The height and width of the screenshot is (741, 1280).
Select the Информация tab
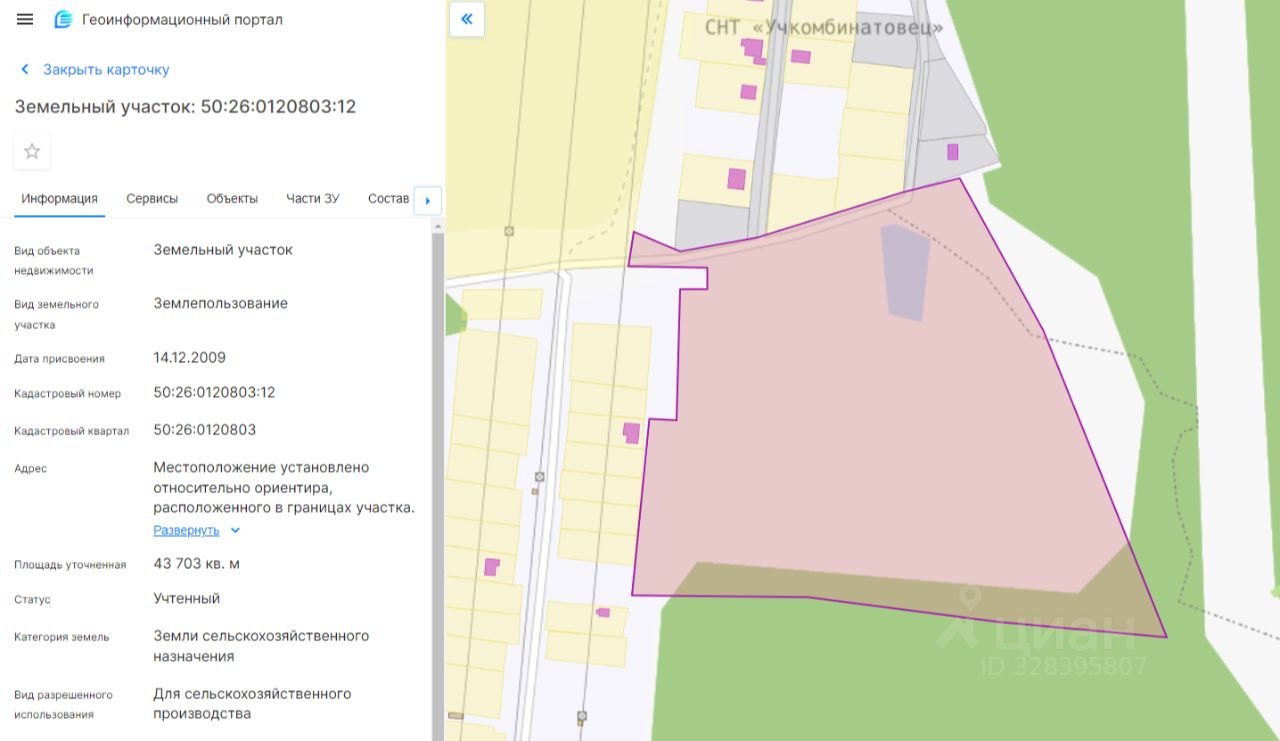click(59, 199)
